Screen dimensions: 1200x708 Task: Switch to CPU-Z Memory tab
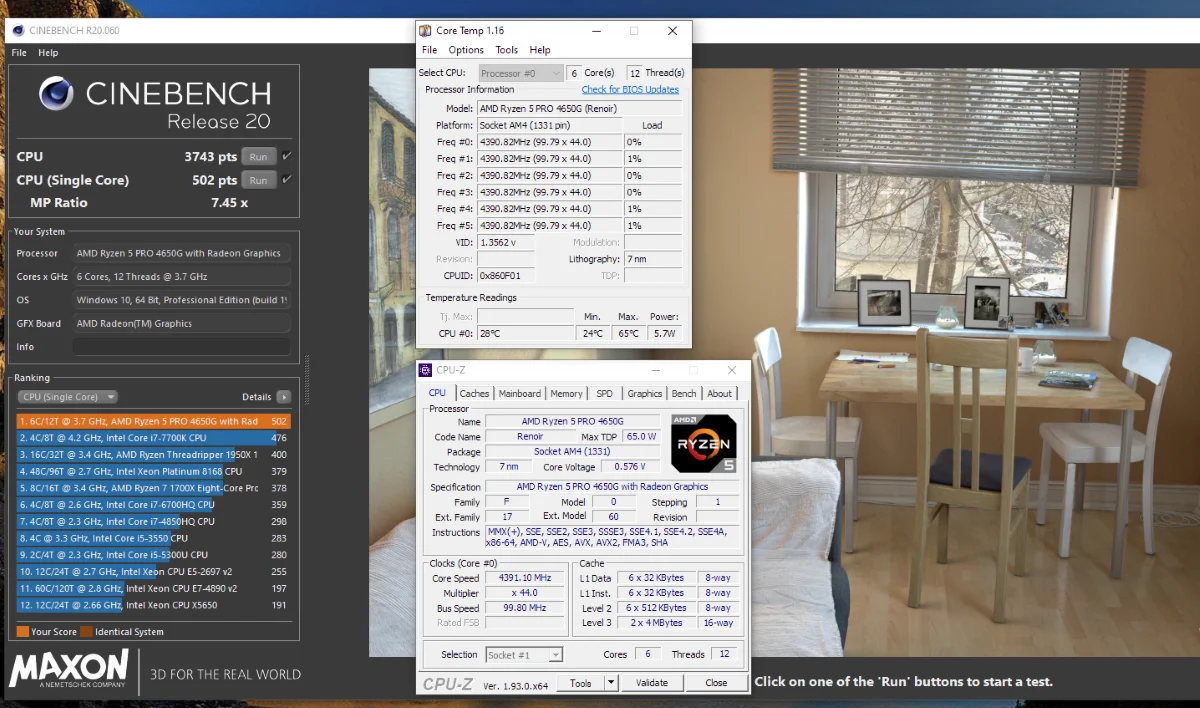pos(566,393)
